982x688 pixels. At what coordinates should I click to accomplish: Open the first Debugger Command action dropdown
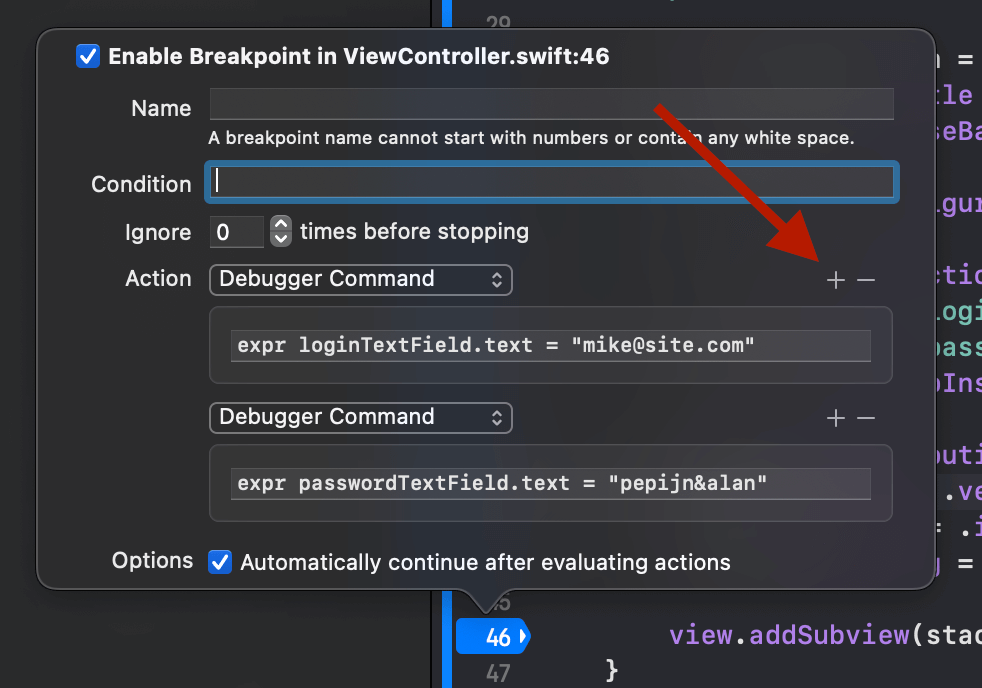361,279
